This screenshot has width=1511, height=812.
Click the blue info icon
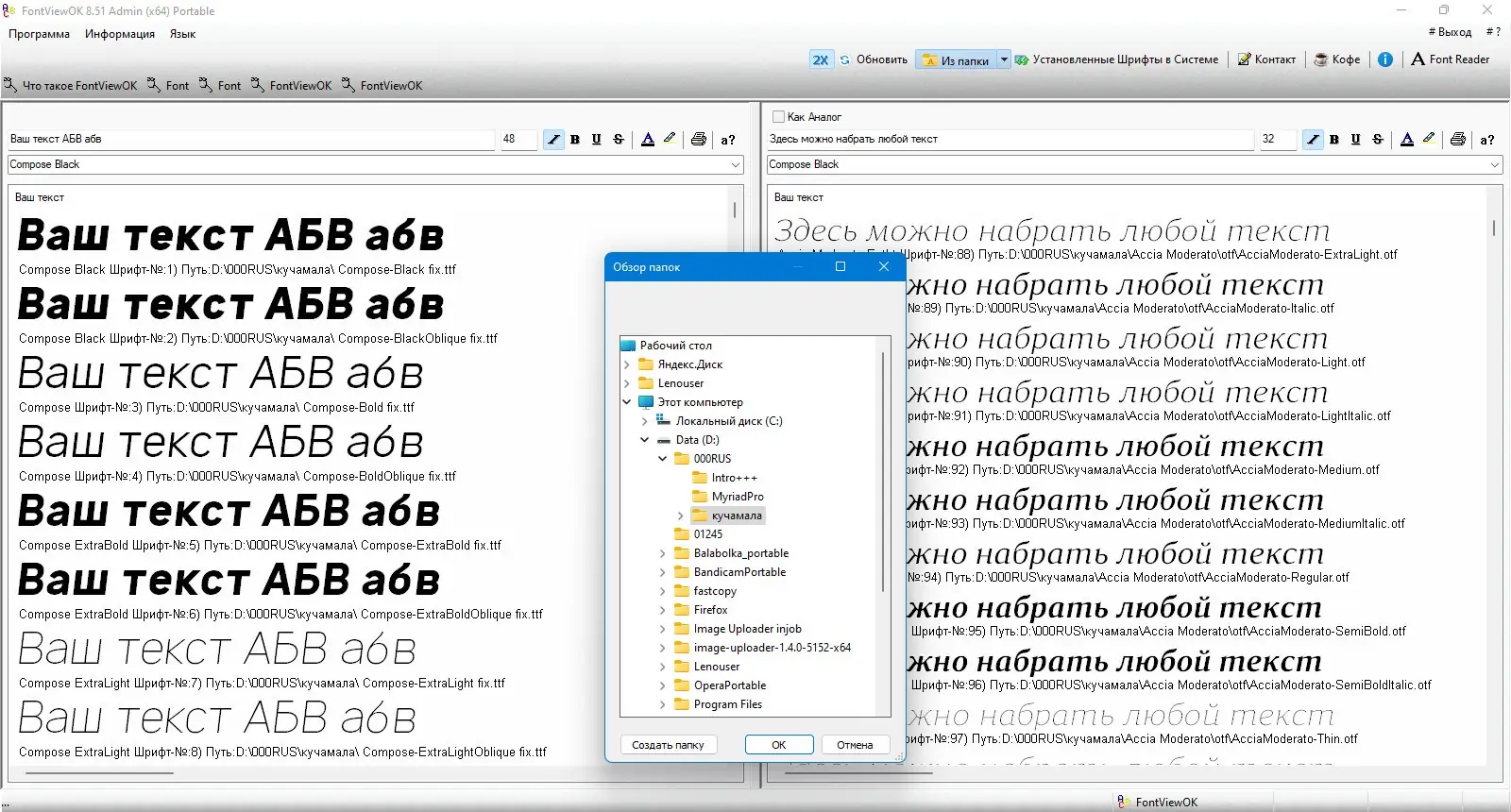click(x=1385, y=59)
